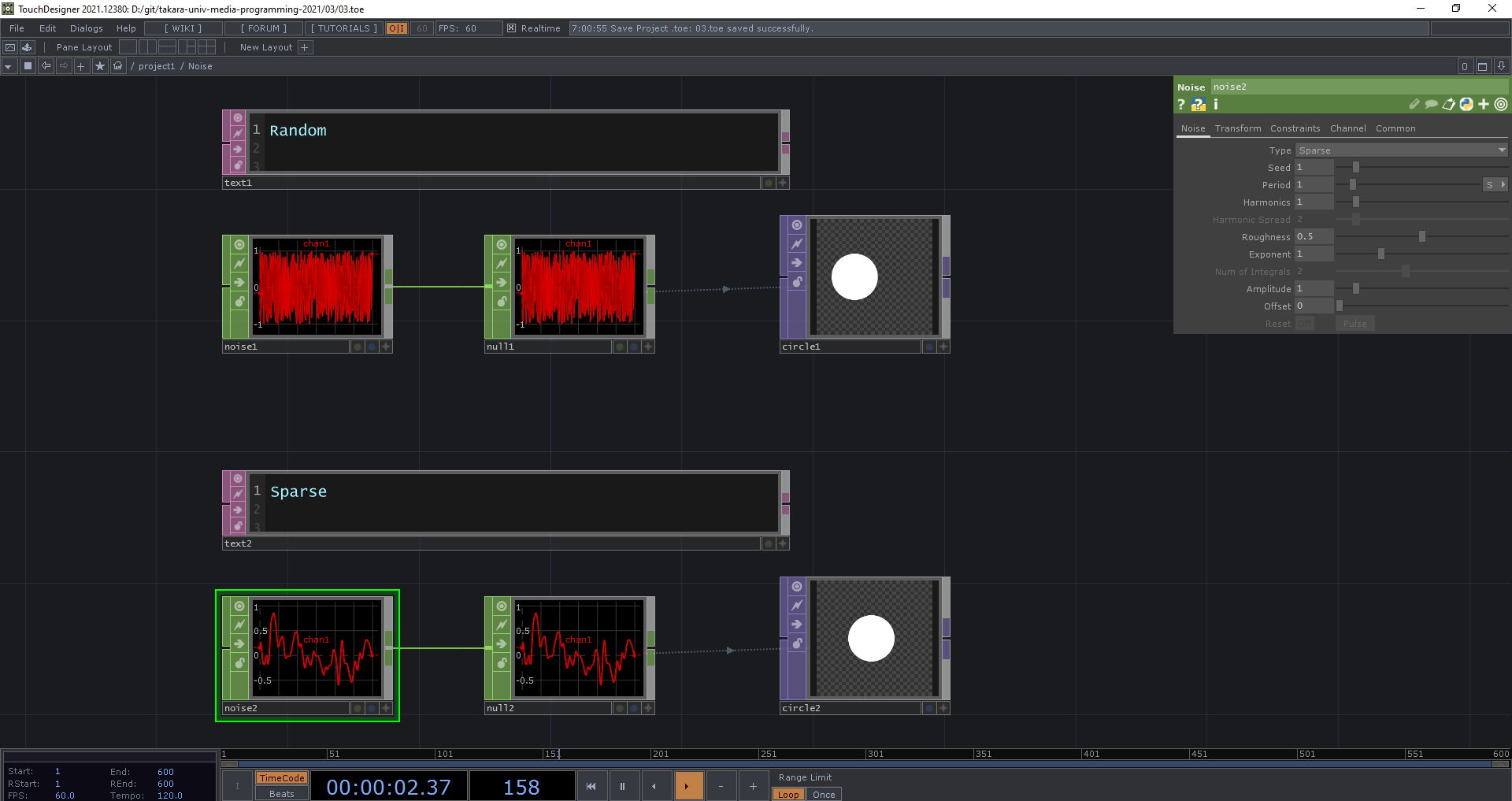1512x801 pixels.
Task: Open the Type dropdown showing Sparse
Action: 1401,150
